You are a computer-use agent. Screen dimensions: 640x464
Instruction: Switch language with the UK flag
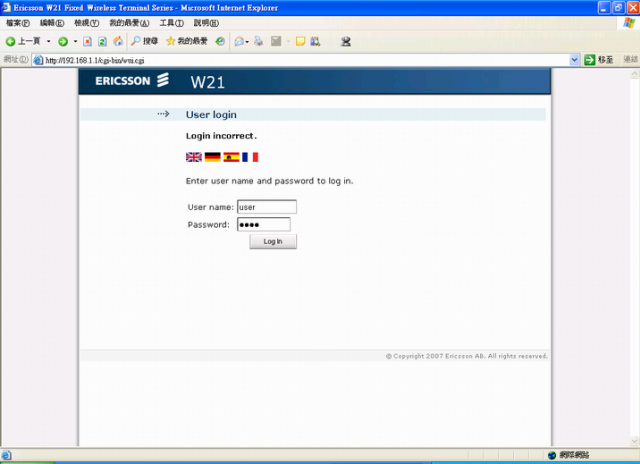[x=194, y=157]
